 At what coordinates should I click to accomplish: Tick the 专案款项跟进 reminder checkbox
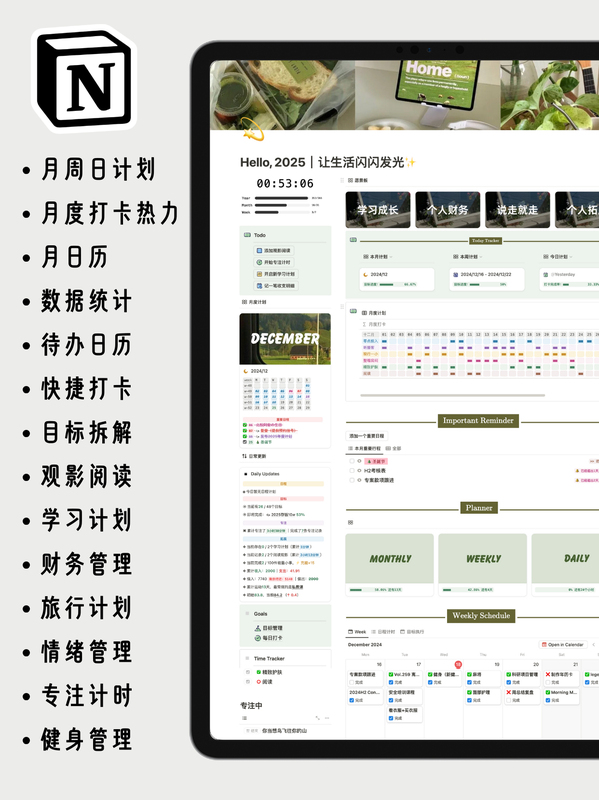pyautogui.click(x=352, y=480)
